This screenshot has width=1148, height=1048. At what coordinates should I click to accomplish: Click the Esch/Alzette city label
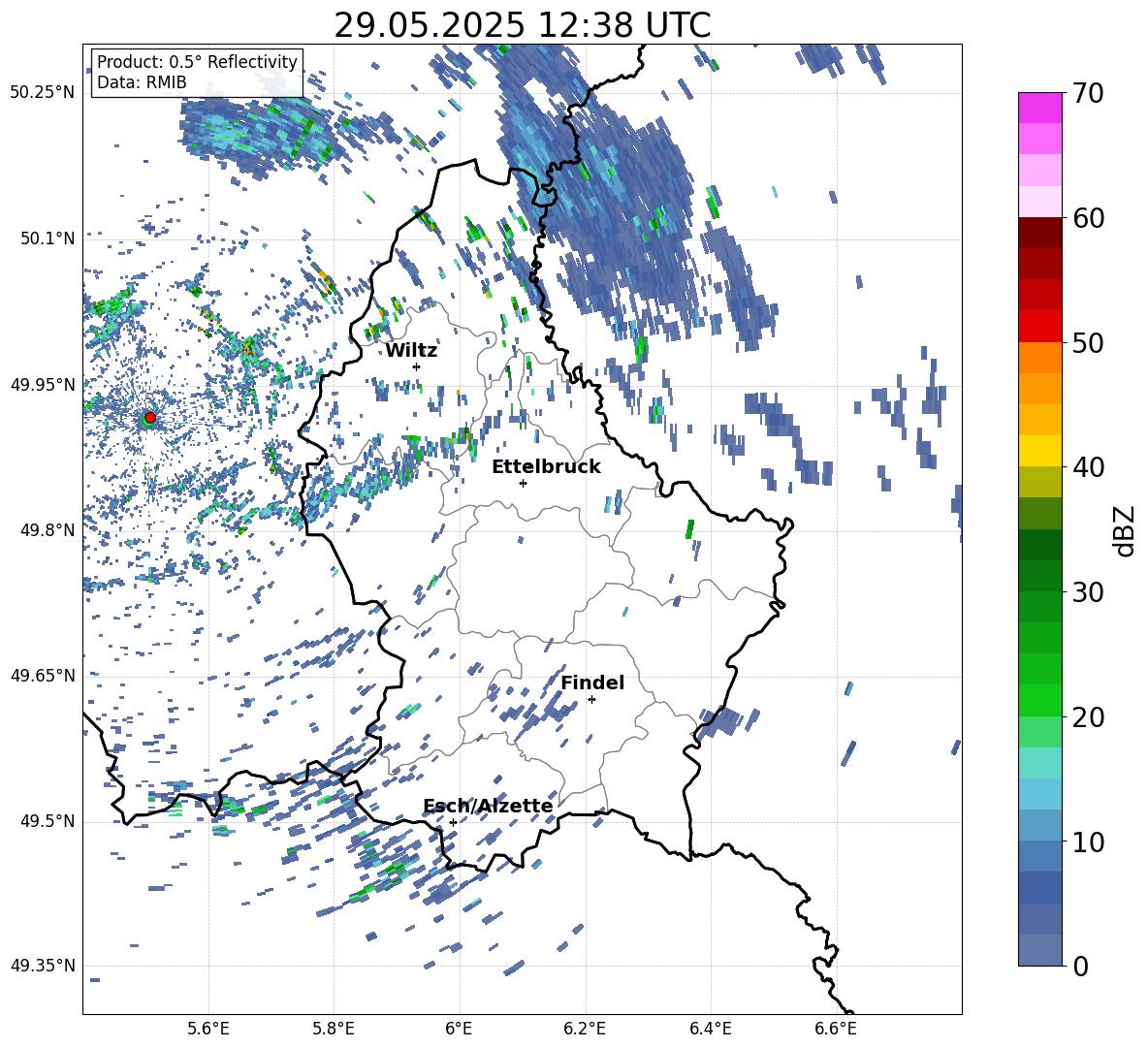pos(488,806)
